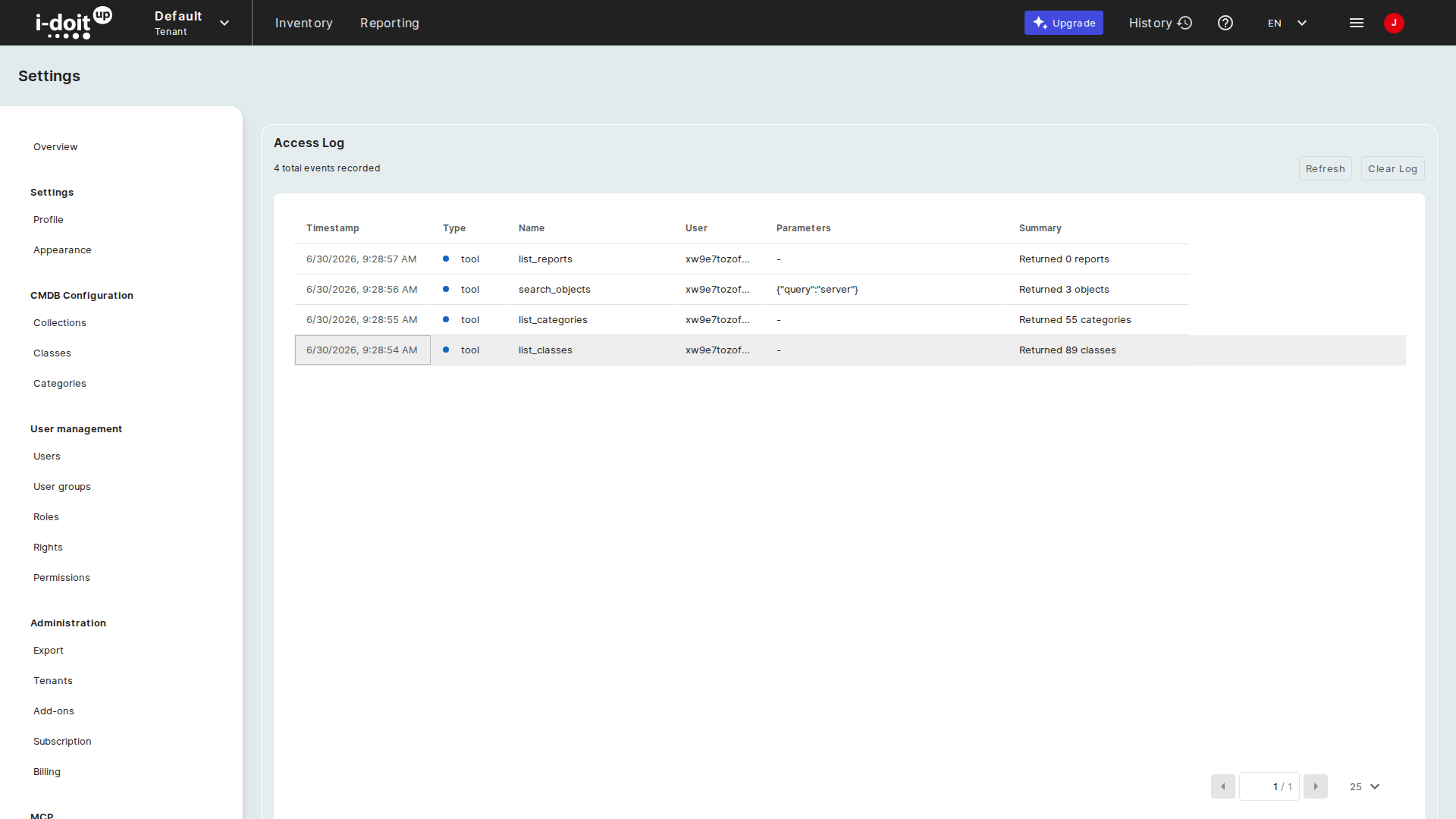
Task: Click the page number input field
Action: [x=1269, y=786]
